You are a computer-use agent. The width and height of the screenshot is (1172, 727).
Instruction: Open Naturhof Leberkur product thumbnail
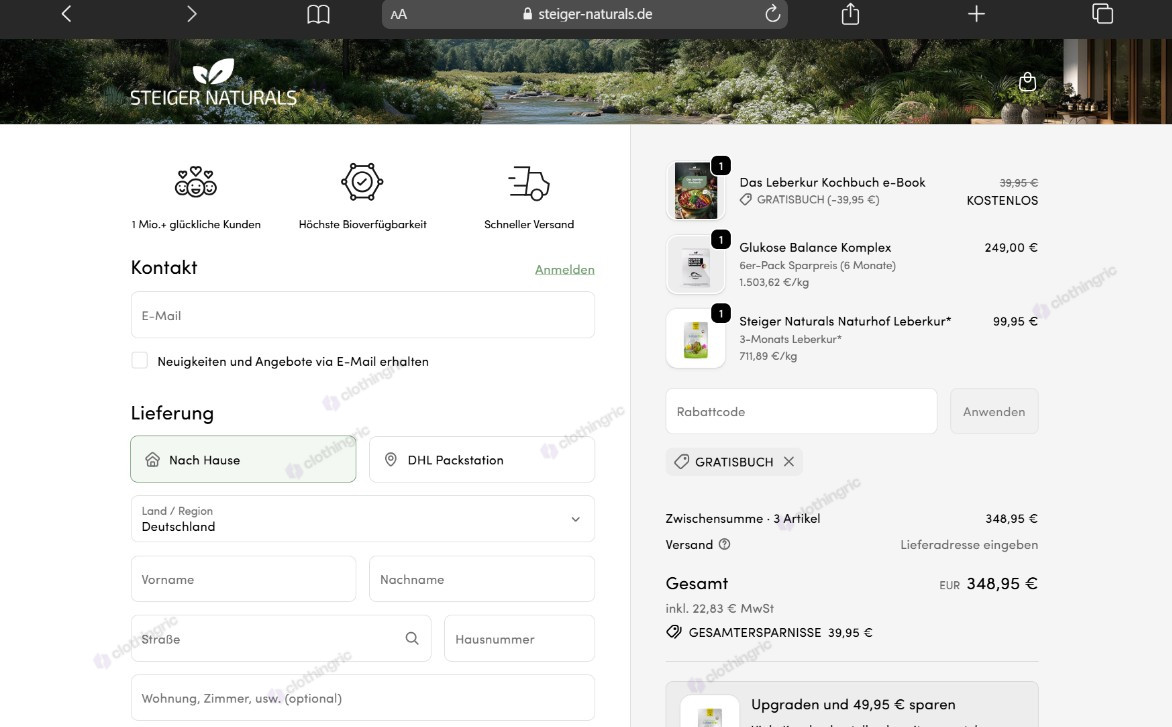point(696,338)
